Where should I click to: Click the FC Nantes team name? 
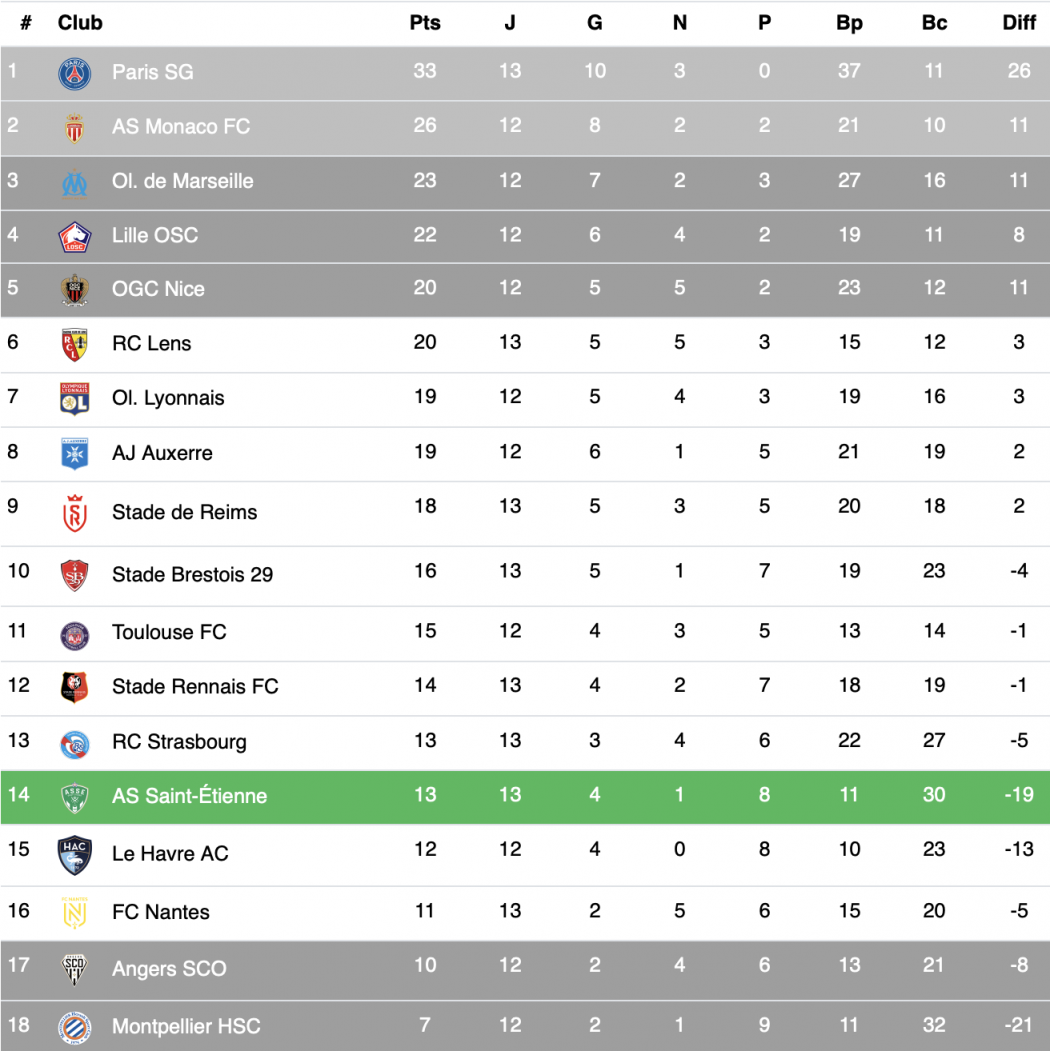coord(161,912)
